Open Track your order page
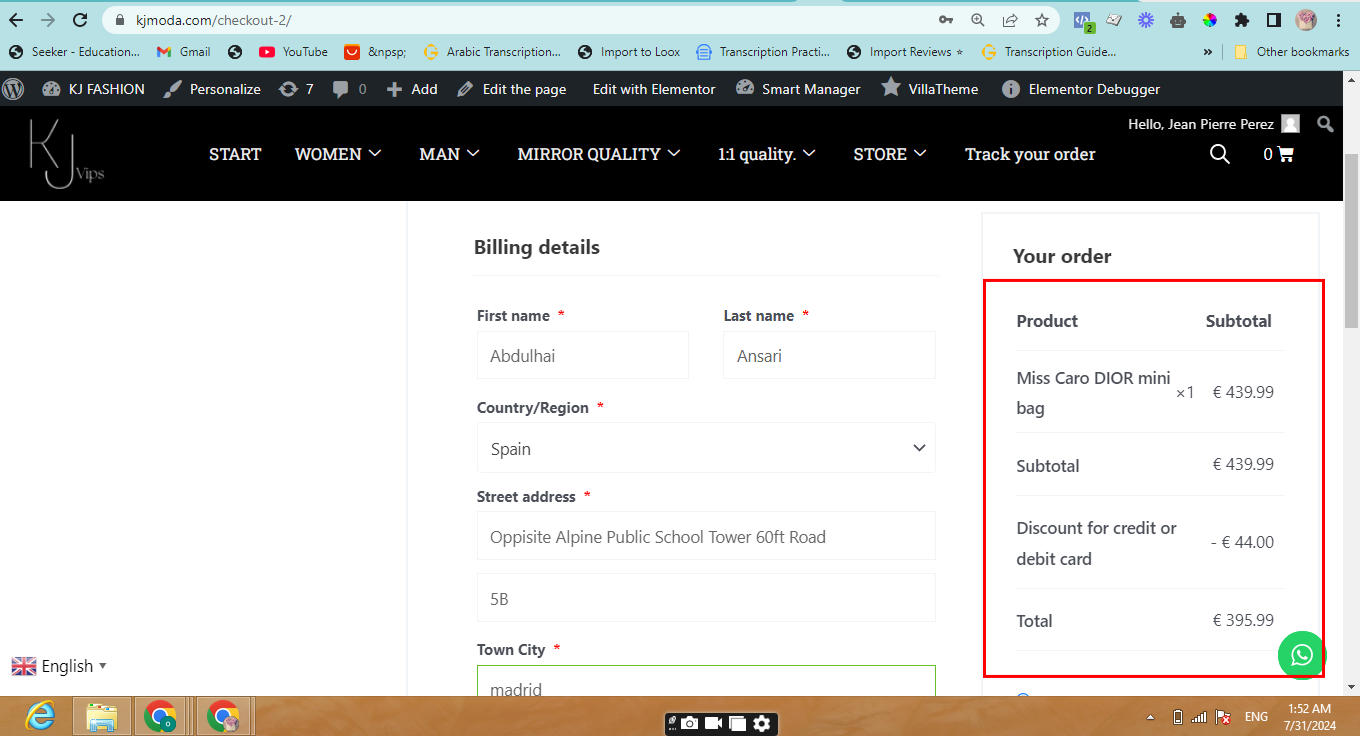This screenshot has width=1360, height=736. [1030, 154]
